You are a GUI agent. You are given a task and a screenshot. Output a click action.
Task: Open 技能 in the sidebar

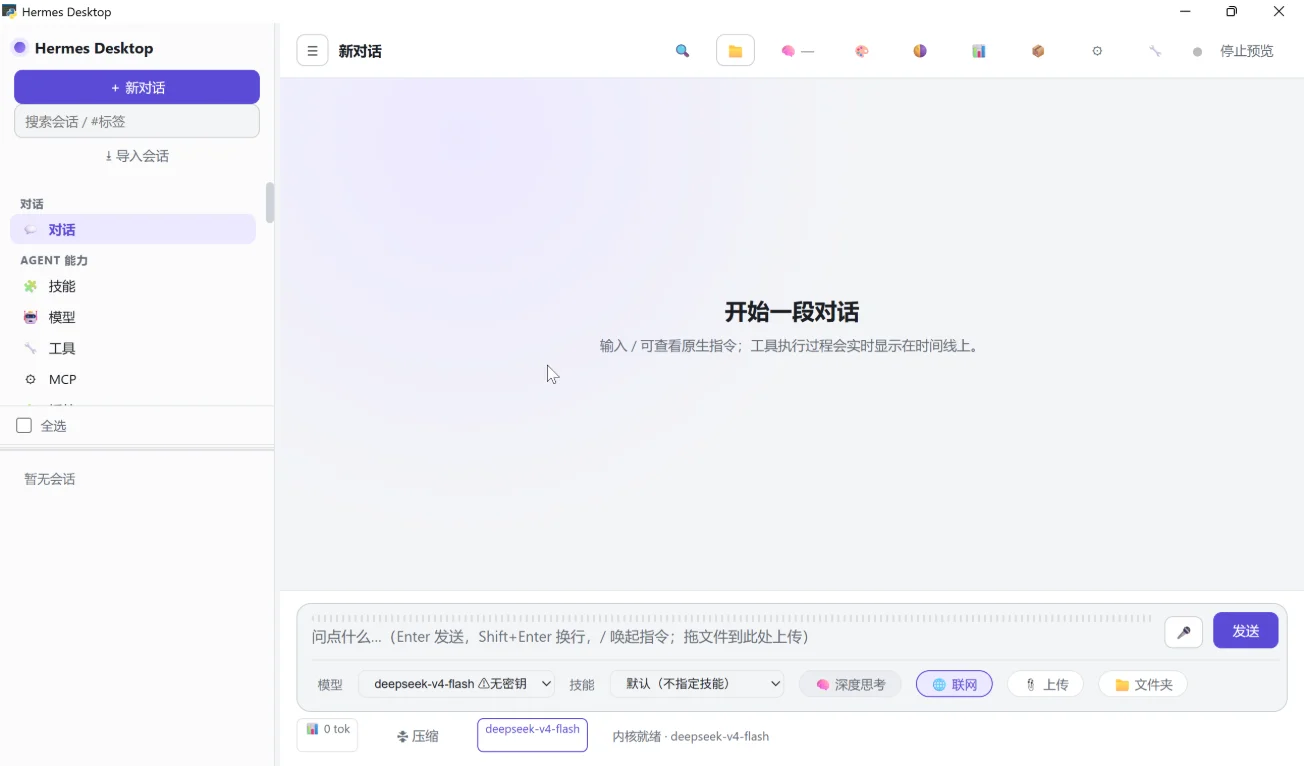tap(133, 286)
